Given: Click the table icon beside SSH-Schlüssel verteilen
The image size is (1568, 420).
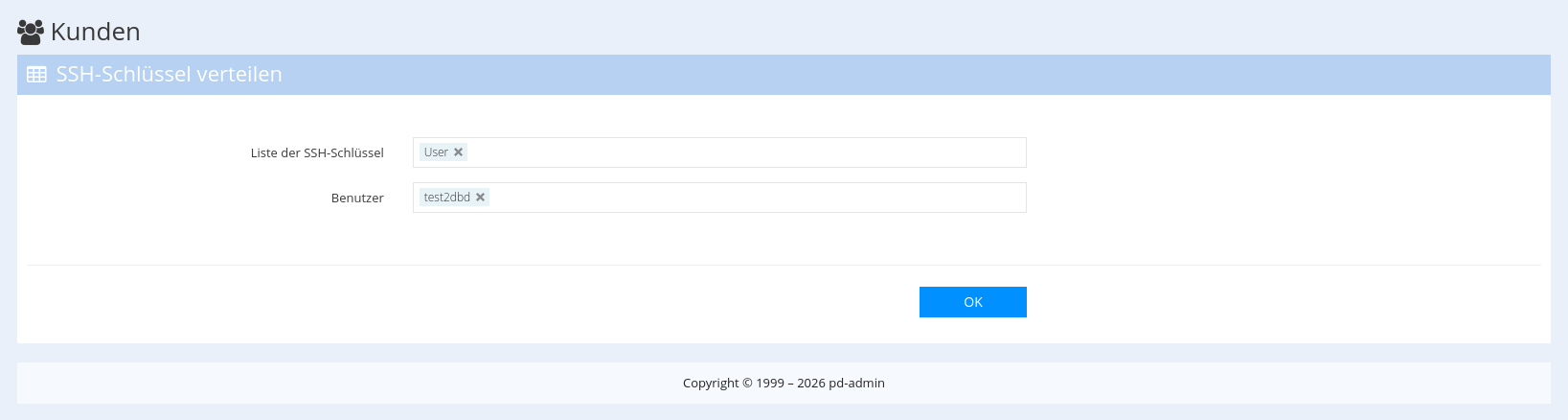Looking at the screenshot, I should 36,75.
